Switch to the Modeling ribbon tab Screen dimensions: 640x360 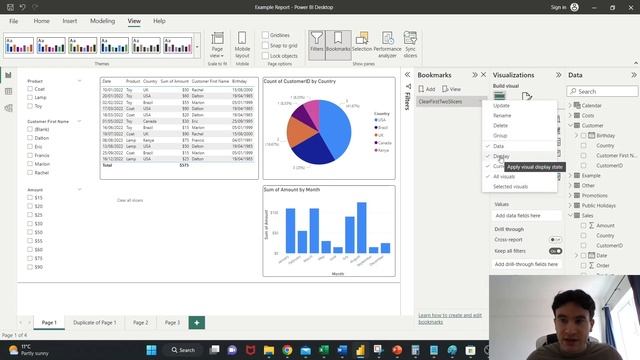click(102, 21)
